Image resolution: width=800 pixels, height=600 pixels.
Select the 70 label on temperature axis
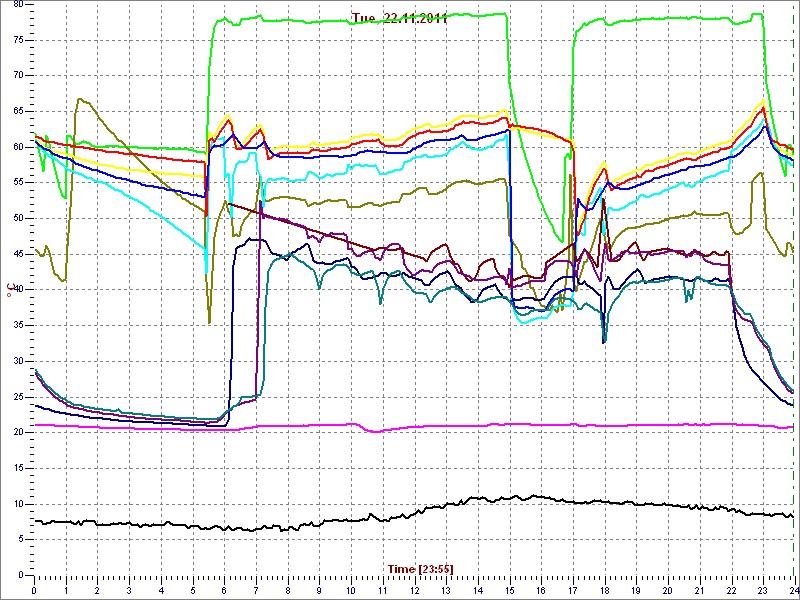18,76
